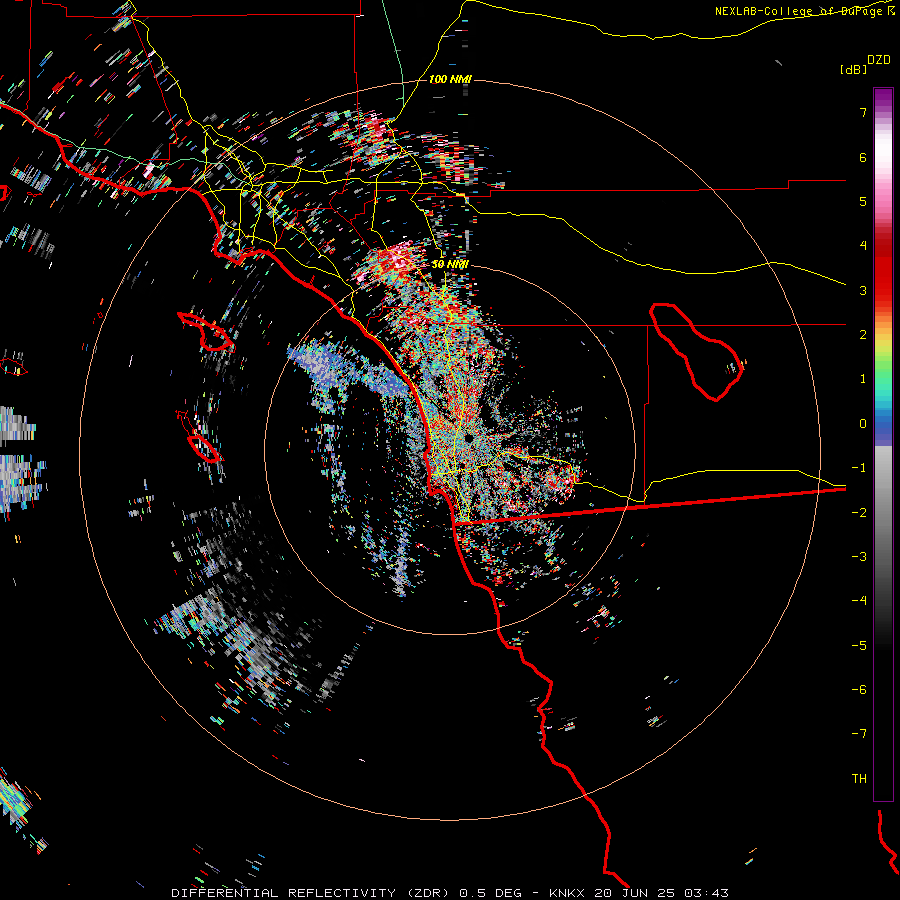This screenshot has height=900, width=900.
Task: Click the DZD colorbar title
Action: pyautogui.click(x=879, y=60)
